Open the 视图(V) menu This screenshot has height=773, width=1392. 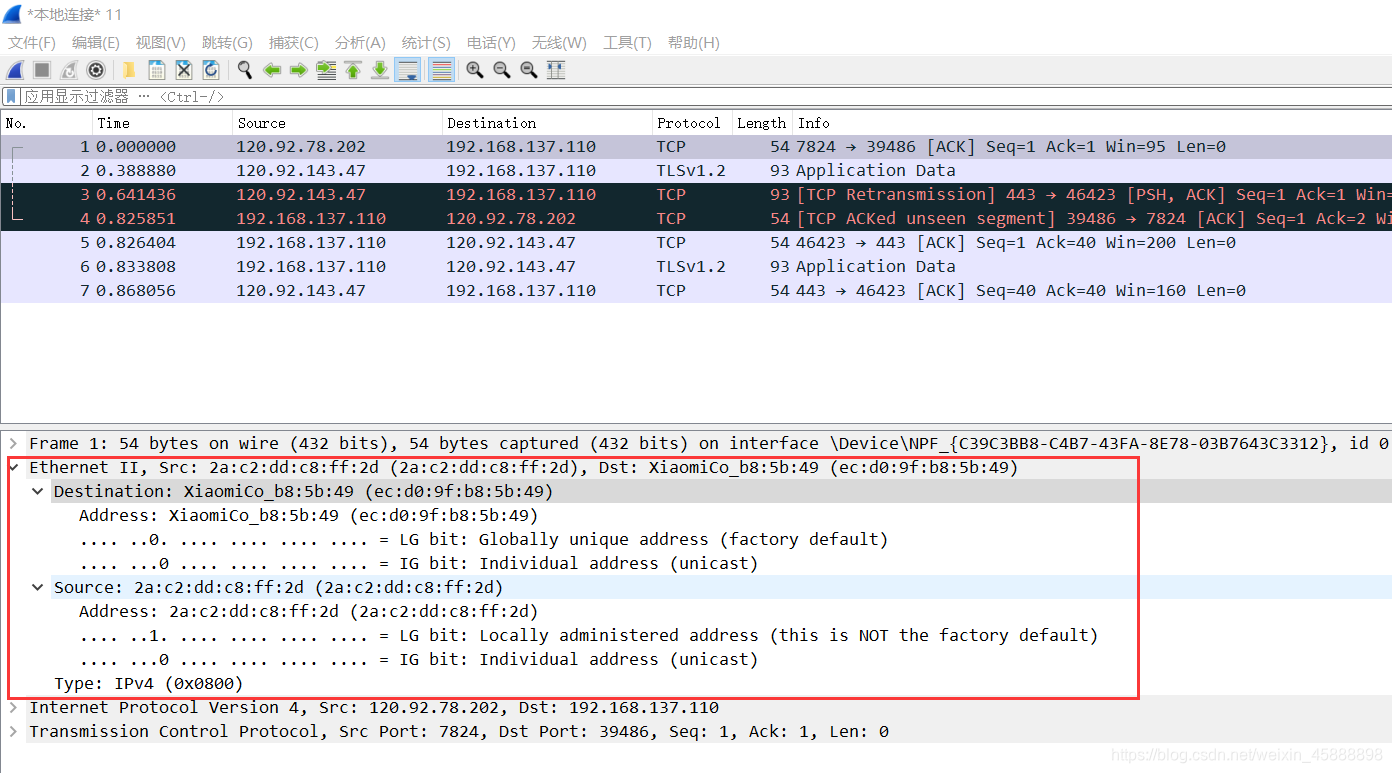click(x=161, y=43)
